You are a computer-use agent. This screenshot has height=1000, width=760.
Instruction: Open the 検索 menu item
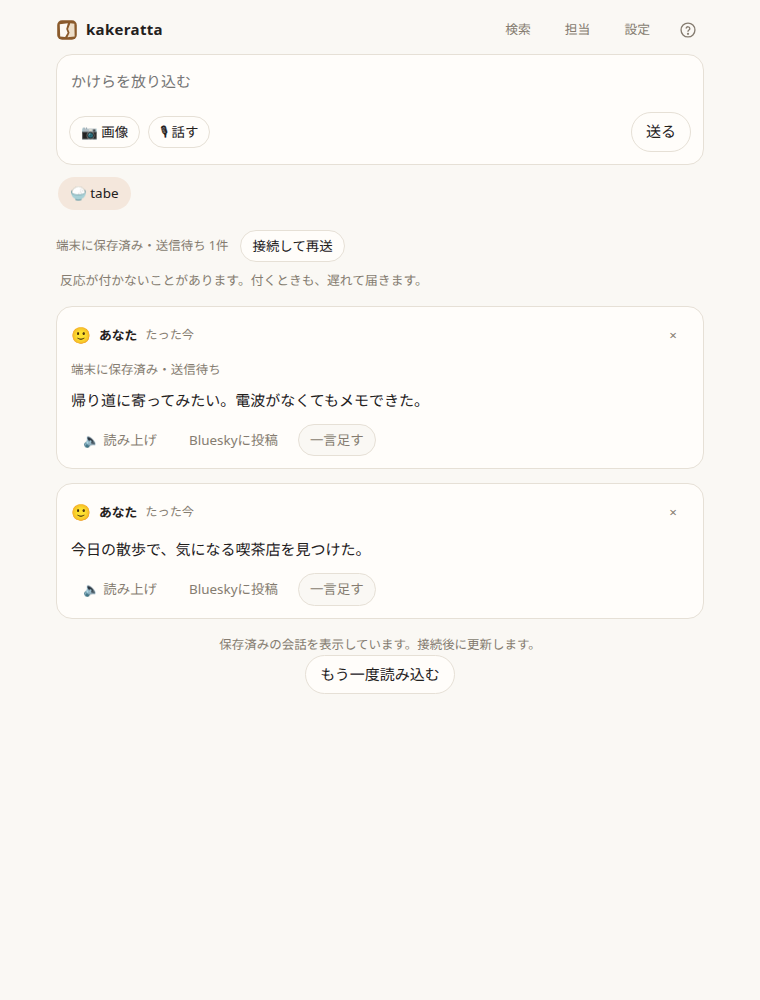pos(518,30)
